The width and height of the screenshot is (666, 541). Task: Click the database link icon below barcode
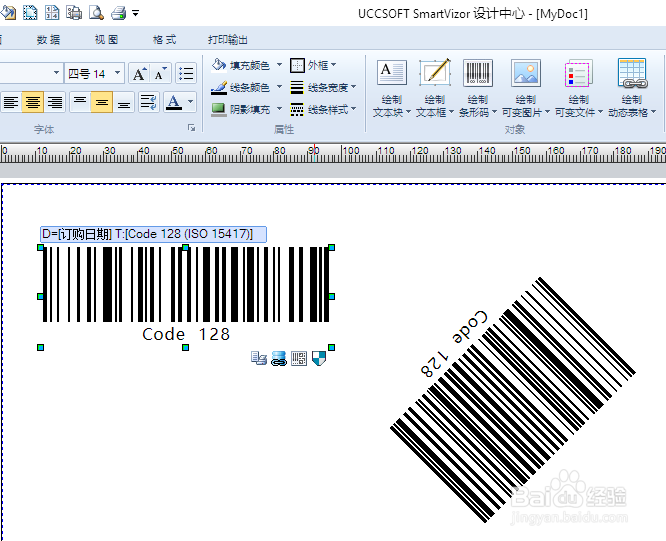click(x=279, y=358)
